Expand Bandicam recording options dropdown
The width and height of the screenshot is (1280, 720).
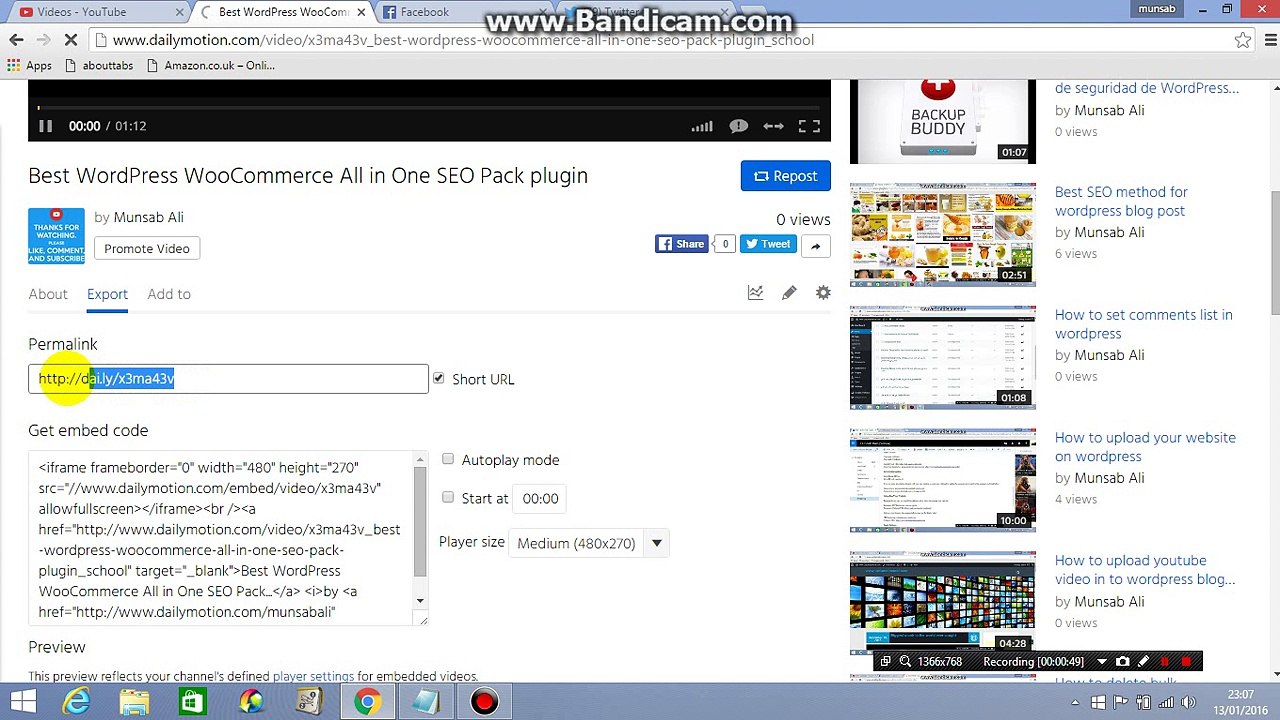[1102, 661]
